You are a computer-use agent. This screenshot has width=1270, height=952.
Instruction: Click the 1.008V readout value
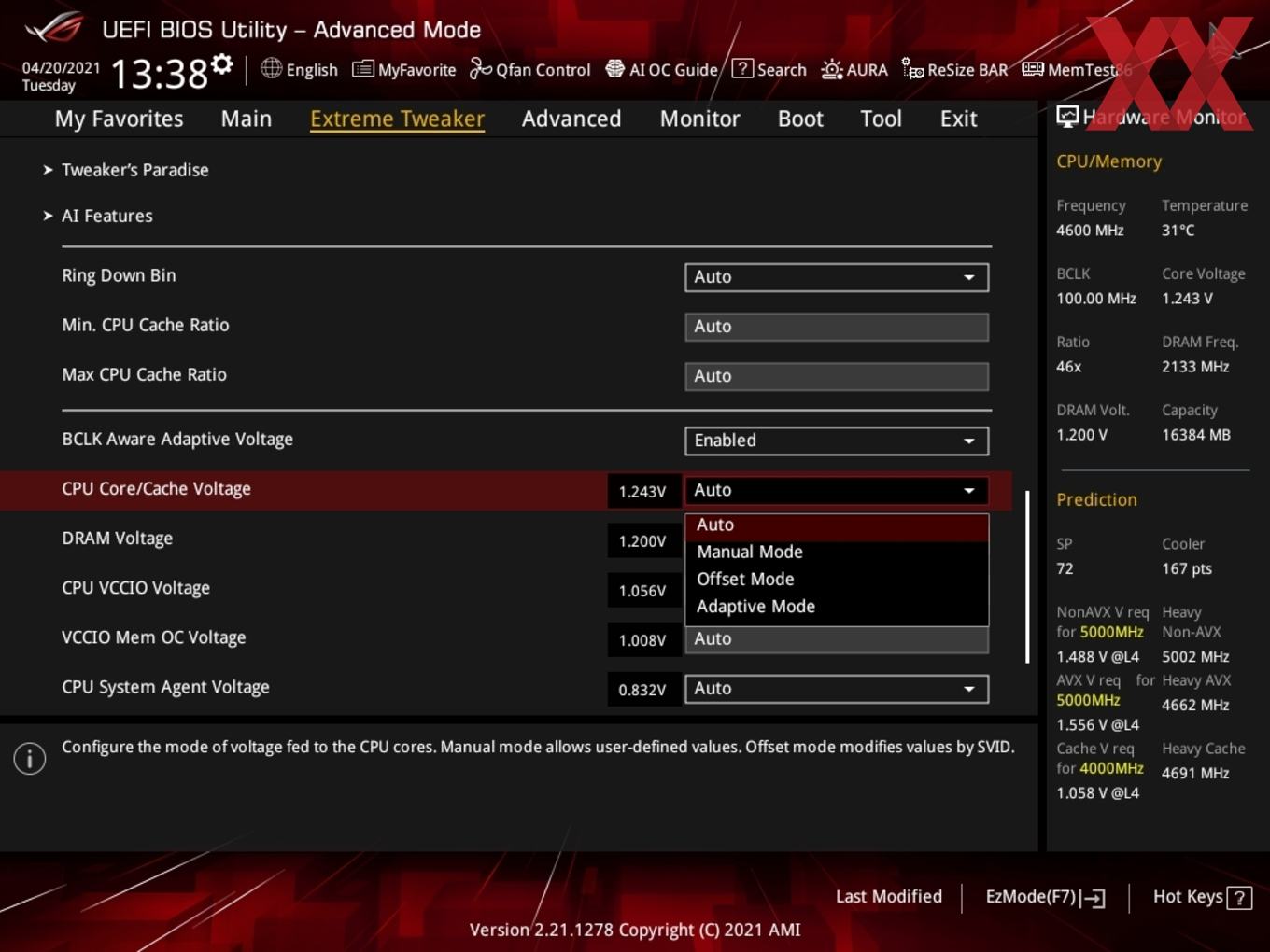point(642,639)
